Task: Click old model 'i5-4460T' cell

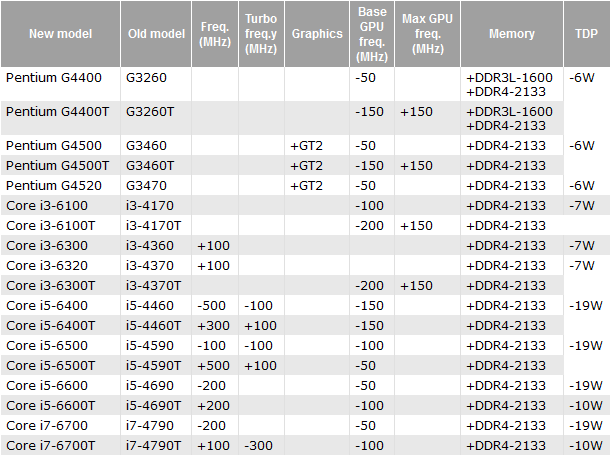Action: (x=156, y=325)
